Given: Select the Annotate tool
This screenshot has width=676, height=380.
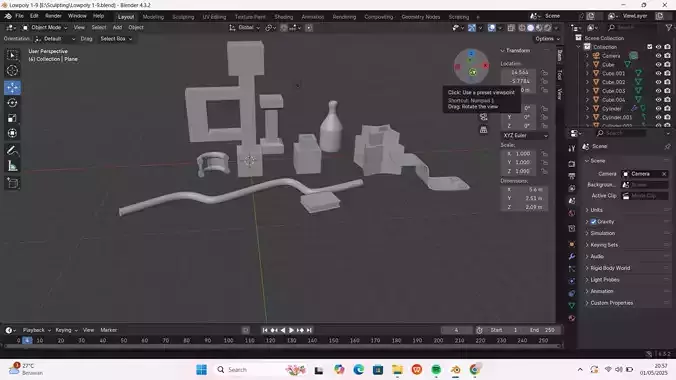Looking at the screenshot, I should 13,151.
